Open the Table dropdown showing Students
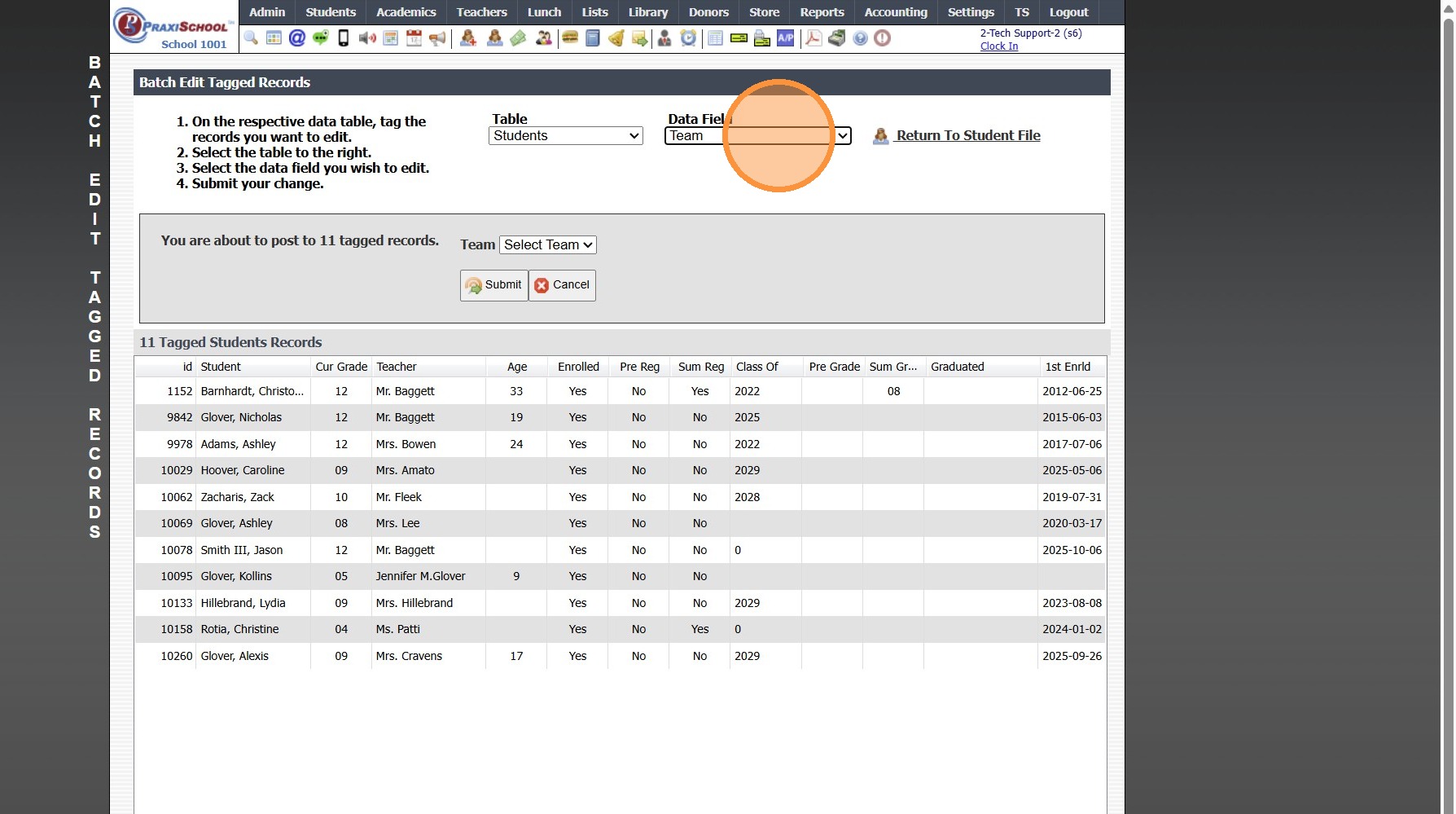The width and height of the screenshot is (1456, 814). pos(566,136)
